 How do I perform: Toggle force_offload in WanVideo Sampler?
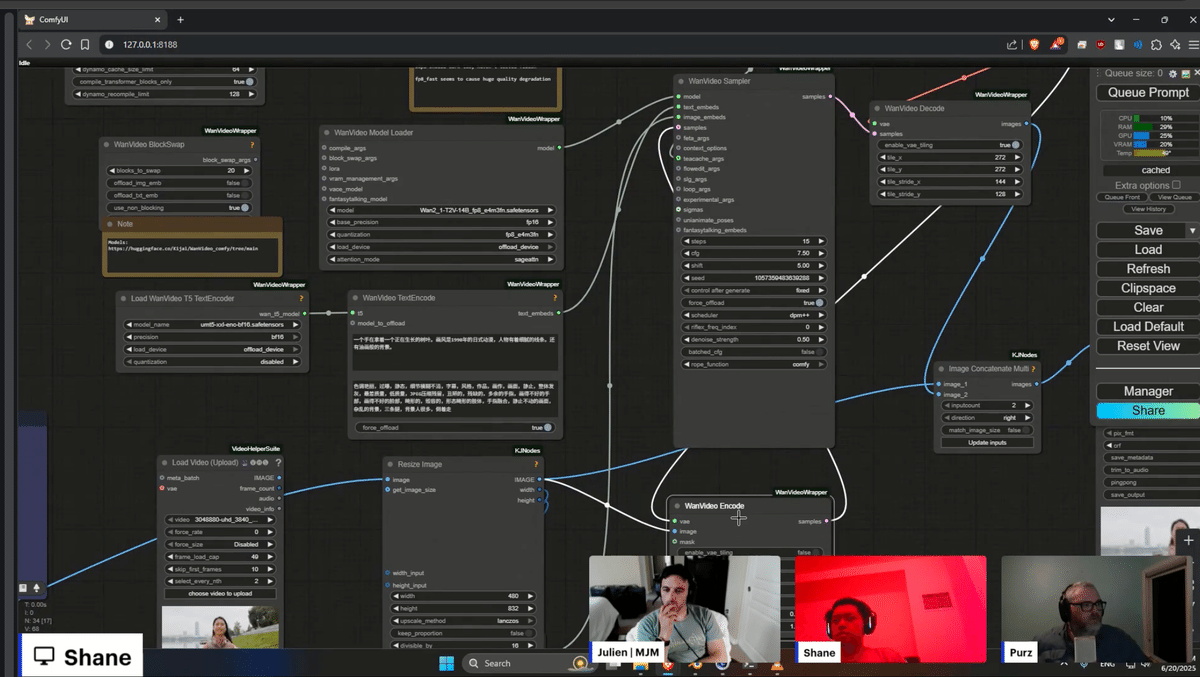753,303
